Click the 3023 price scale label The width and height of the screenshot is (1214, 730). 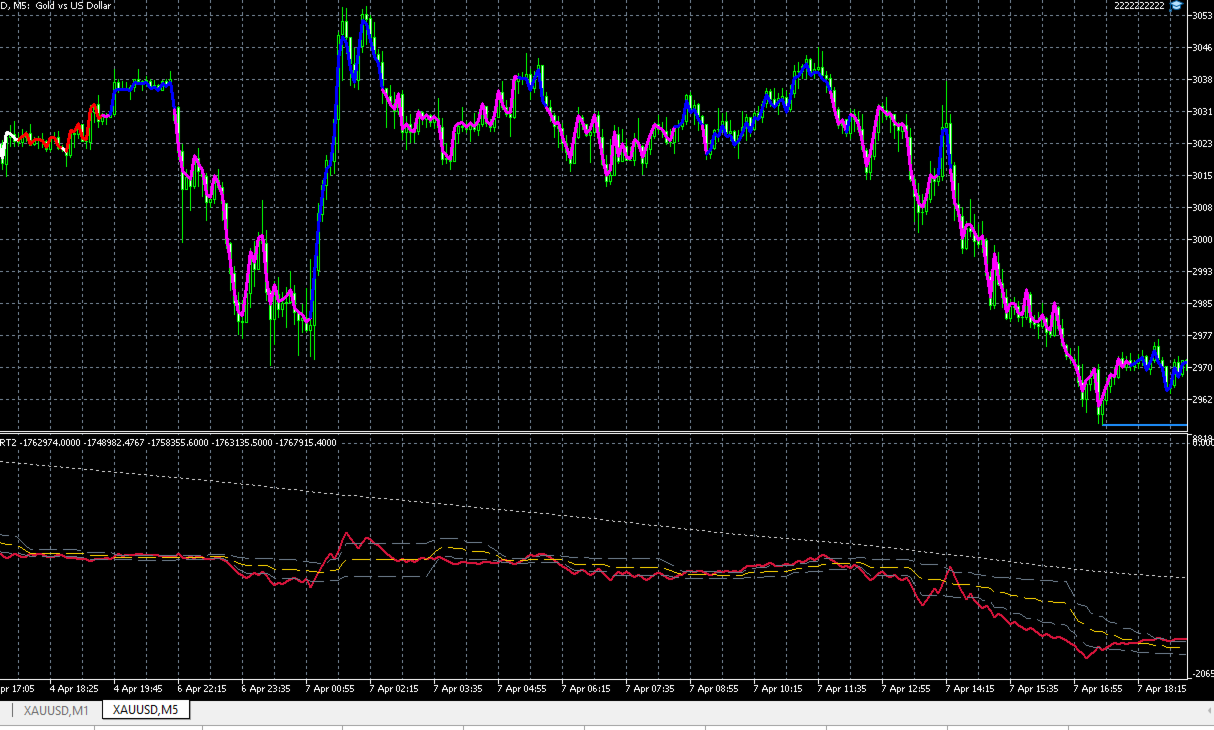[1201, 144]
